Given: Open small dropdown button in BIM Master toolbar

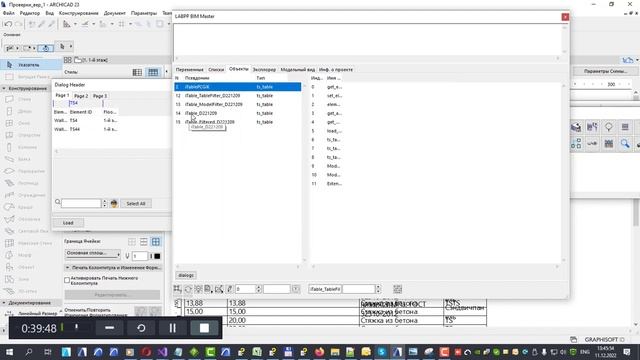Looking at the screenshot, I should click(296, 289).
